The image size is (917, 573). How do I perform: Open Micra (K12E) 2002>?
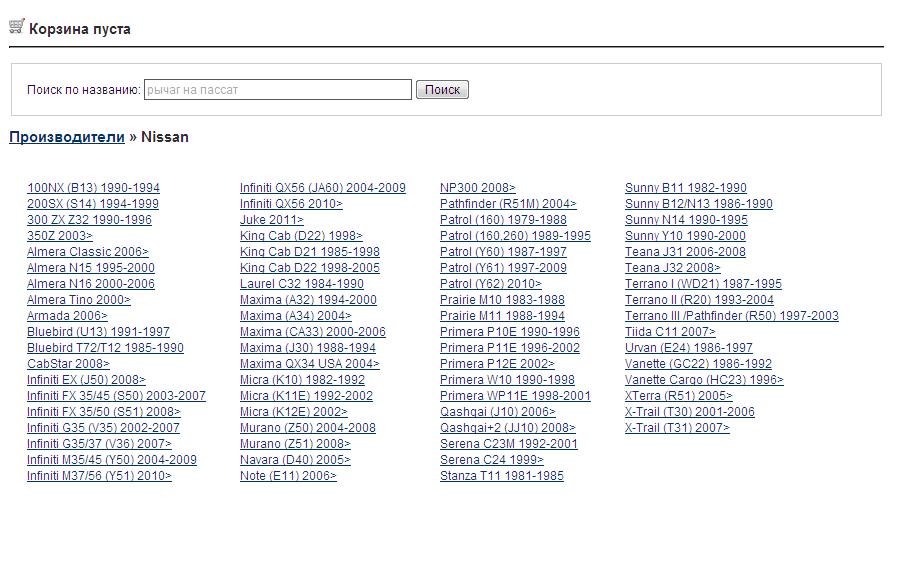point(294,412)
